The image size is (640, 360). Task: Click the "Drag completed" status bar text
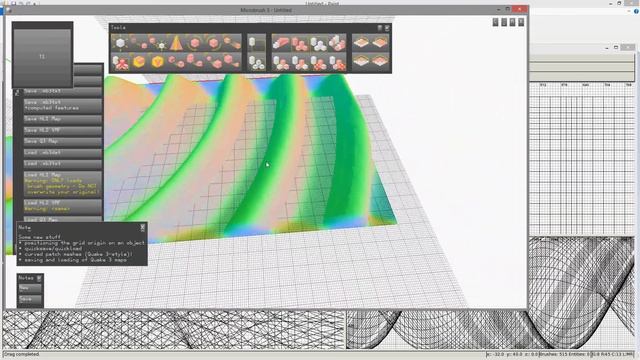21,354
